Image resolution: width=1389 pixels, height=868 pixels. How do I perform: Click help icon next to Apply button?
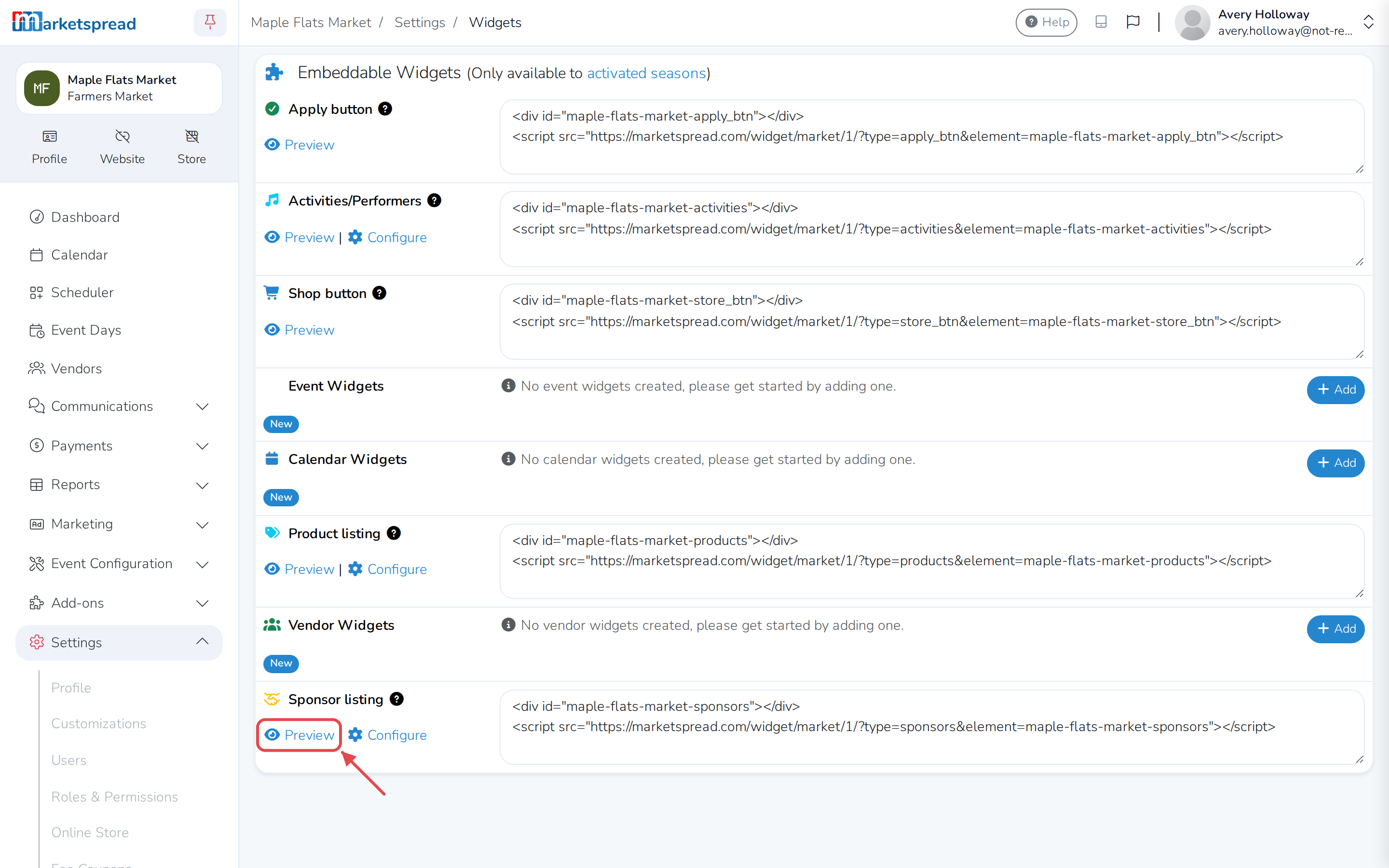point(385,108)
